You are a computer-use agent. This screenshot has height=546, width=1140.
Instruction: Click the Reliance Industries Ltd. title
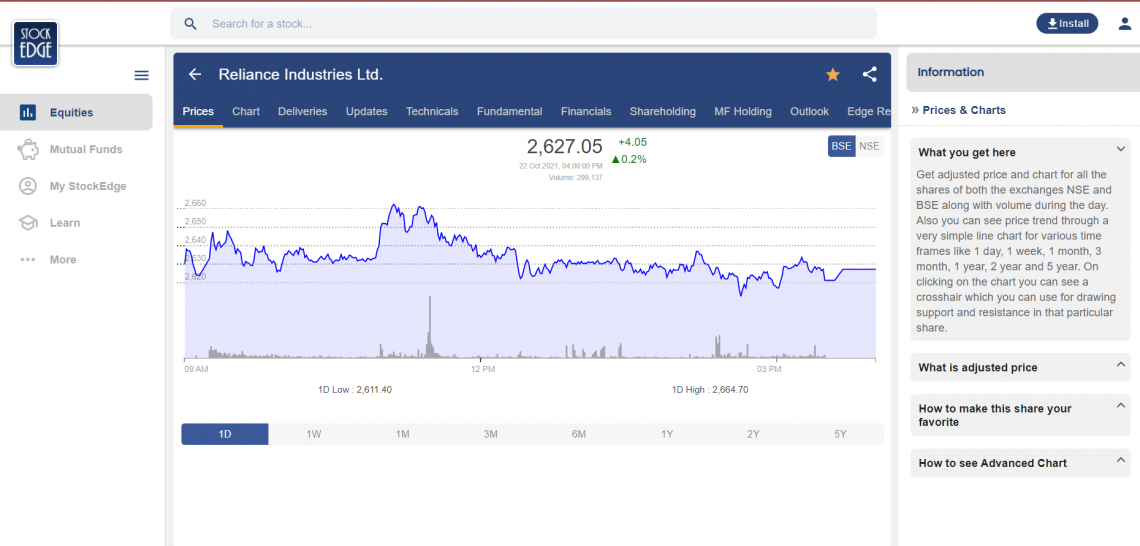(x=300, y=74)
